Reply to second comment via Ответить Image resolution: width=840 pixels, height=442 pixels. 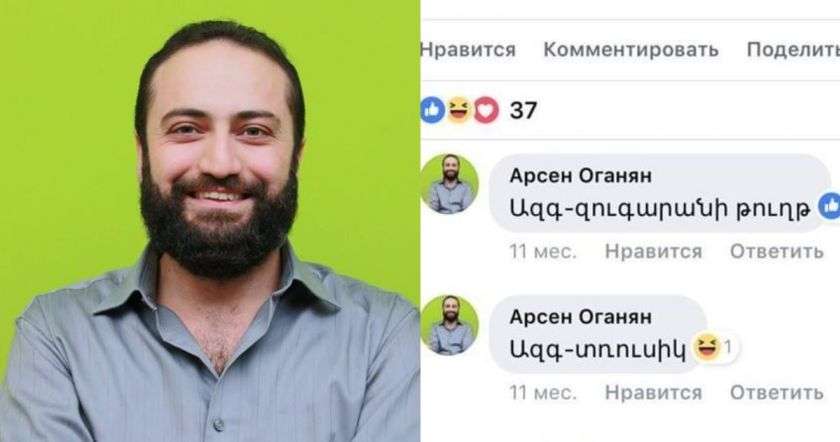tap(776, 393)
